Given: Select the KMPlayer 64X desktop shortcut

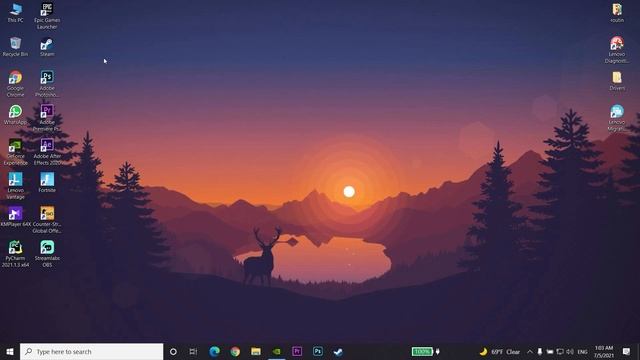Looking at the screenshot, I should [x=15, y=217].
